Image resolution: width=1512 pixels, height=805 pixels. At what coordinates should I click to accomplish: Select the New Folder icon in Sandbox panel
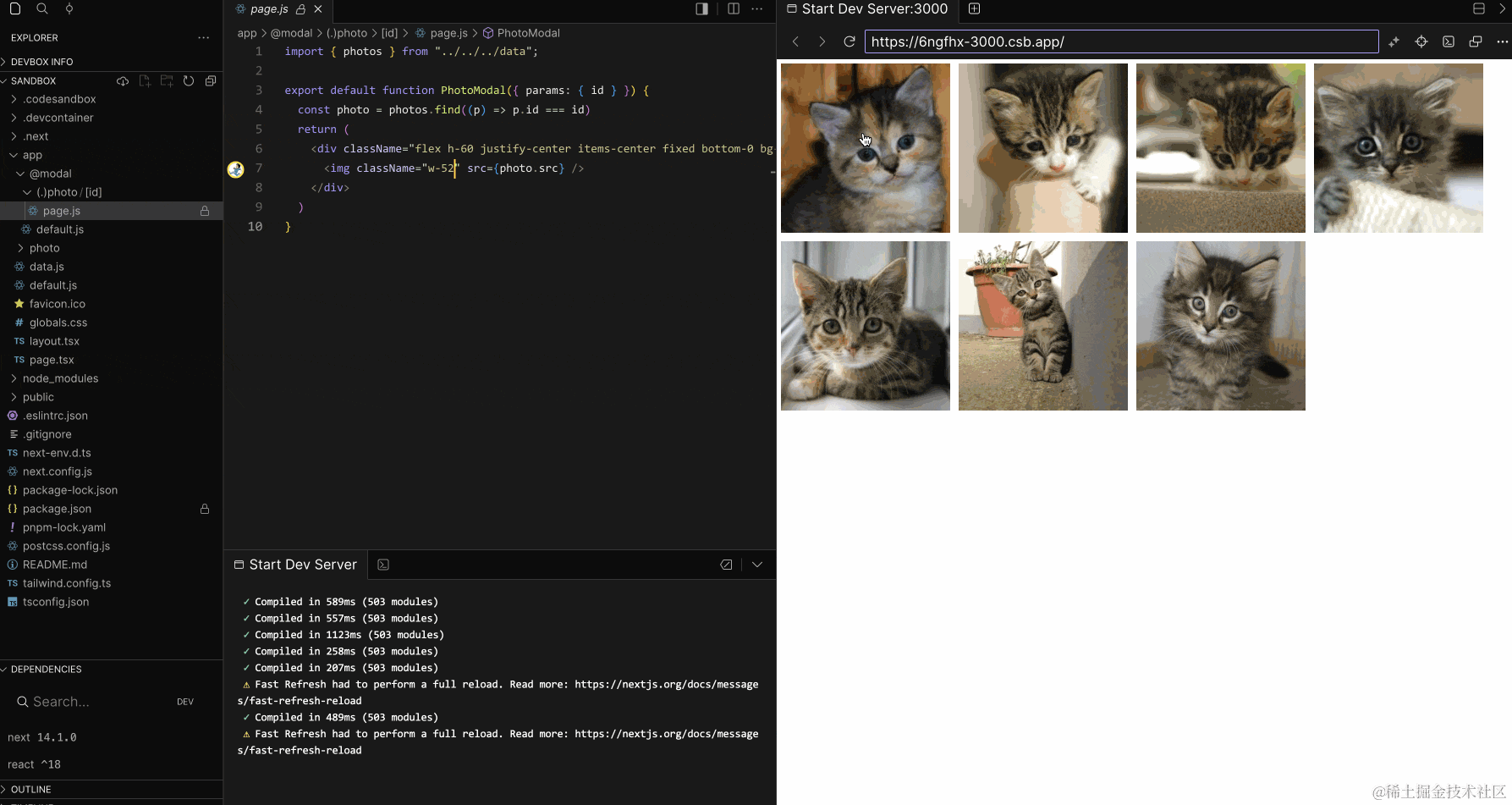tap(167, 80)
